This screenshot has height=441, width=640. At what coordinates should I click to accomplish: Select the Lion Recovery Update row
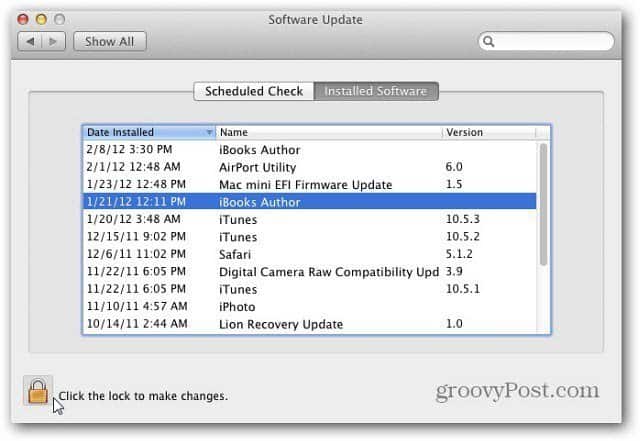309,324
